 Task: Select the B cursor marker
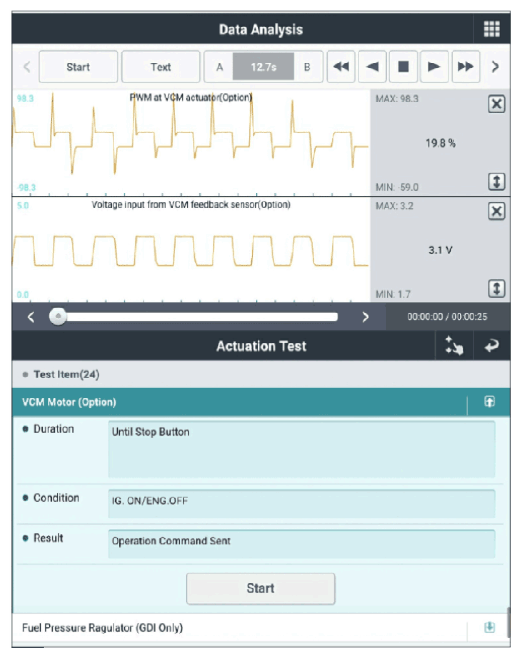(308, 67)
